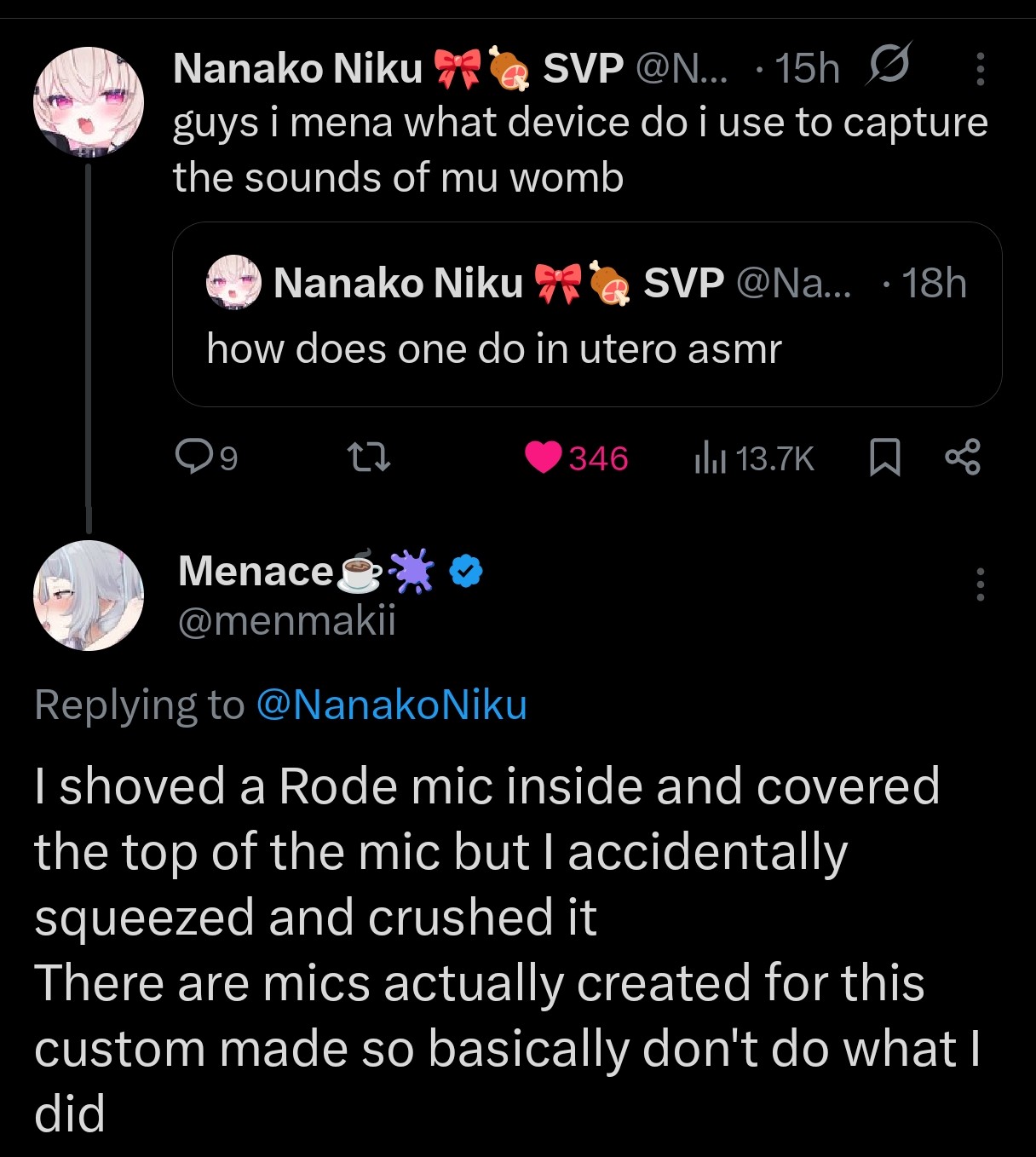The height and width of the screenshot is (1157, 1036).
Task: Tap Menace's blue verified badge
Action: (465, 571)
